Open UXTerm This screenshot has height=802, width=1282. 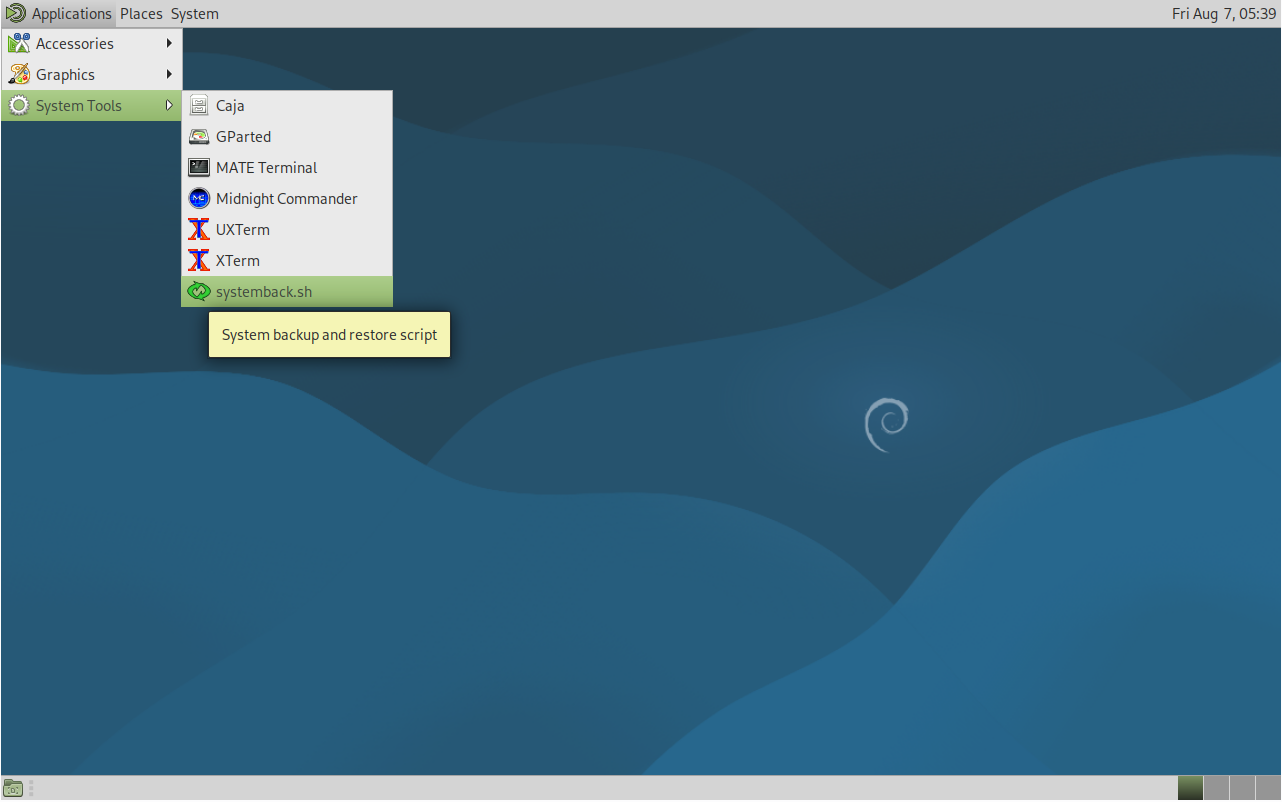[x=287, y=230]
